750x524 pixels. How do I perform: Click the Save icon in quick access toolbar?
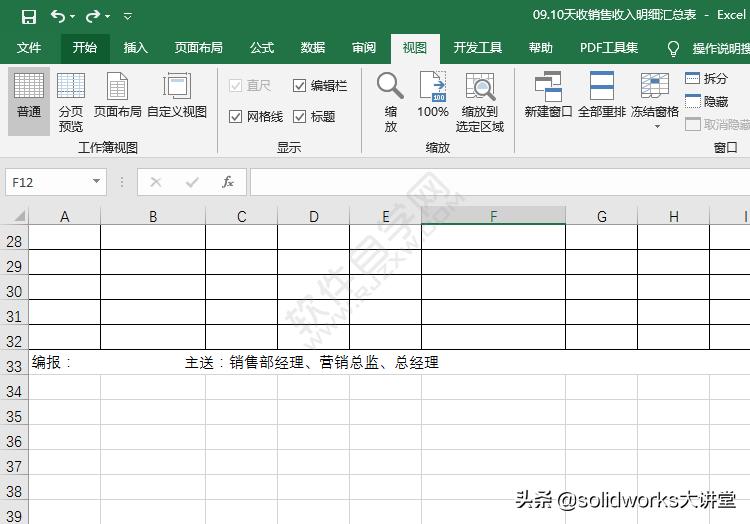pyautogui.click(x=29, y=17)
